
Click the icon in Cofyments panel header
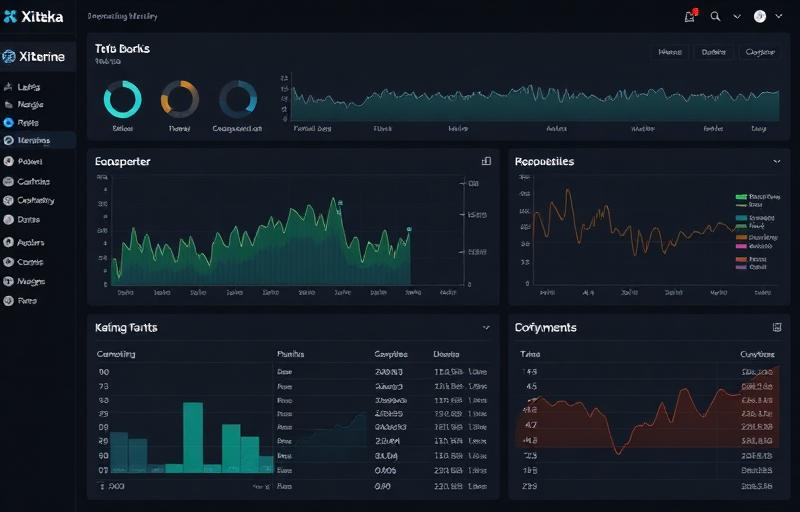tap(777, 327)
